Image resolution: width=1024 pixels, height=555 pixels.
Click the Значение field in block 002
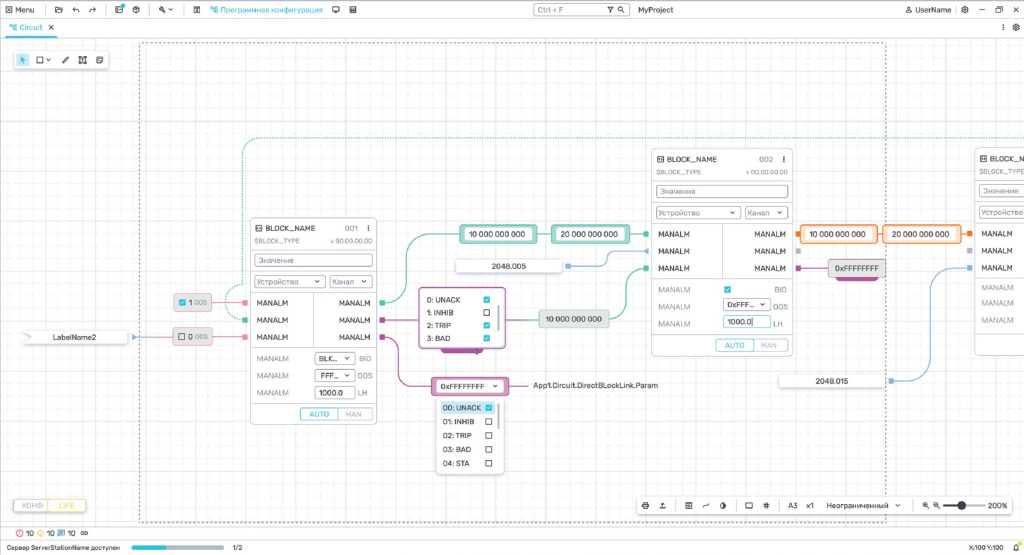(721, 191)
